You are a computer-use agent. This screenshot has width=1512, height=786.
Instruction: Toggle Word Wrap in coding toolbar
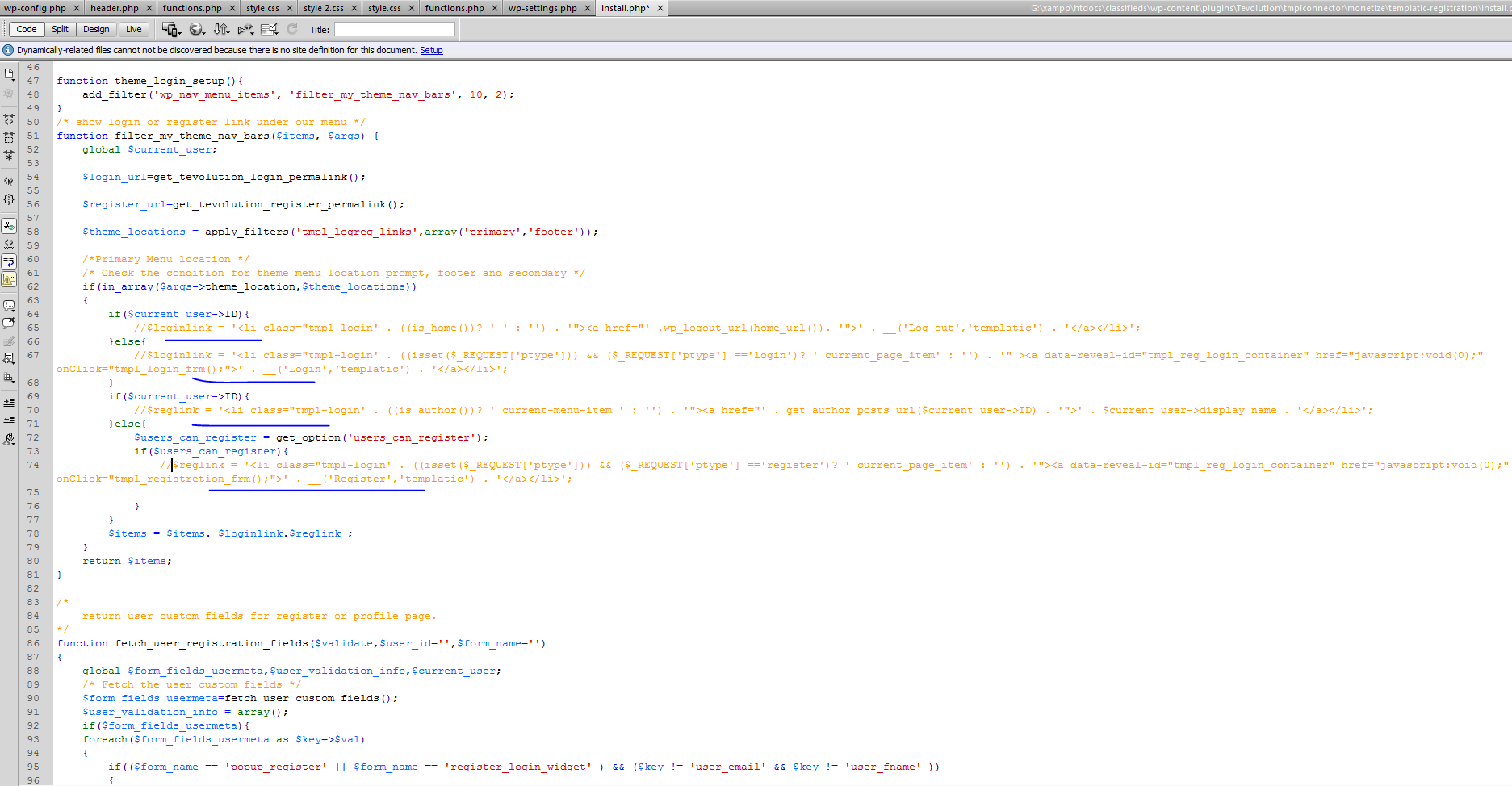[x=9, y=261]
